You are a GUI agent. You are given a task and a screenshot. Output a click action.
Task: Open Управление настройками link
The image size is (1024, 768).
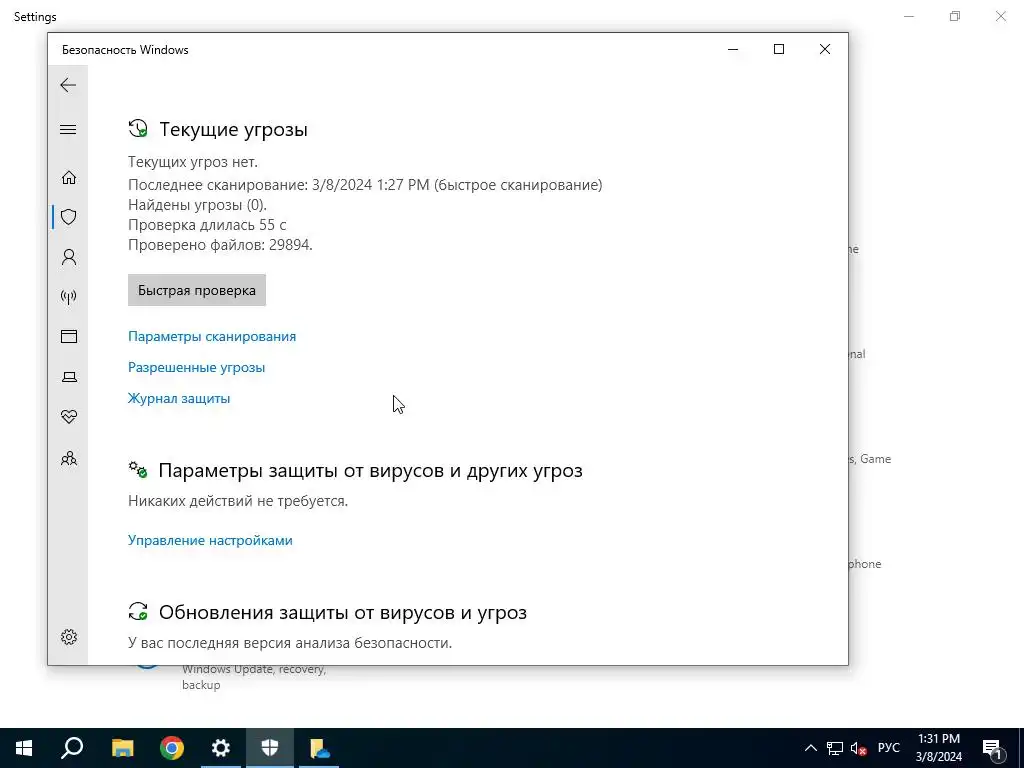[x=210, y=540]
